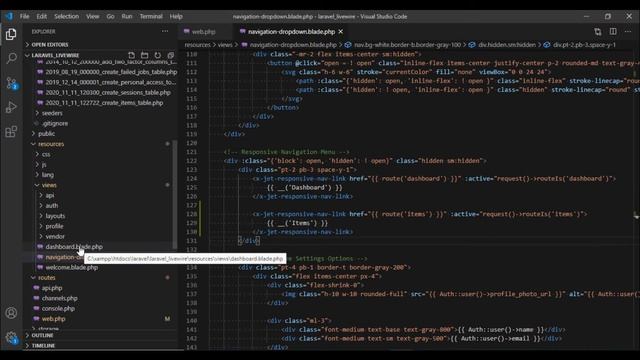The width and height of the screenshot is (640, 360).
Task: Expand the js folder
Action: (44, 164)
